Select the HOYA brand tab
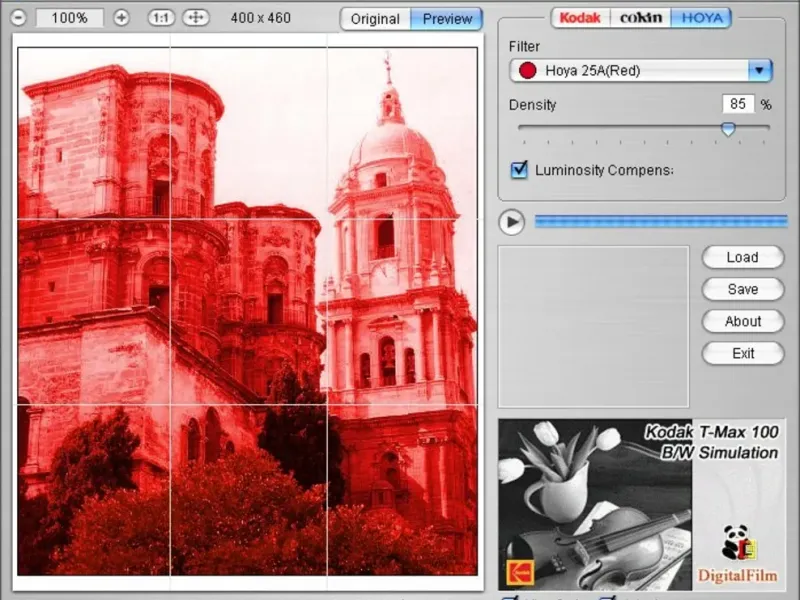Image resolution: width=800 pixels, height=600 pixels. pos(700,18)
